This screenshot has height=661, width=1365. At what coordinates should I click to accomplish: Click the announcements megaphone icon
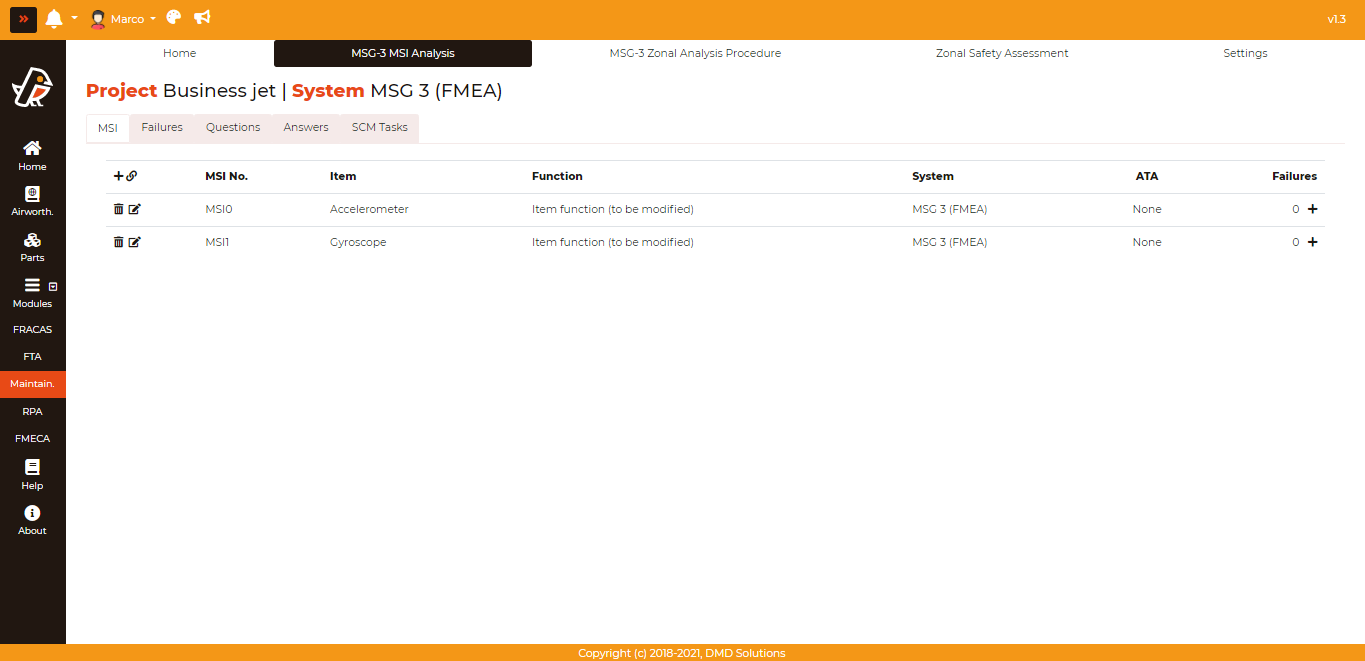pyautogui.click(x=202, y=18)
